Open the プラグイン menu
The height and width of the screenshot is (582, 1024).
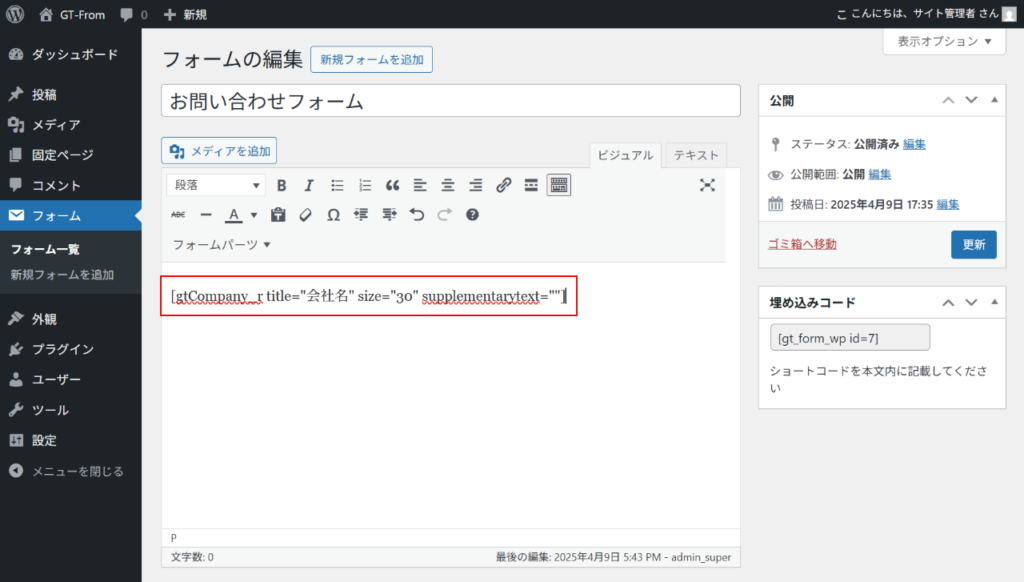71,349
